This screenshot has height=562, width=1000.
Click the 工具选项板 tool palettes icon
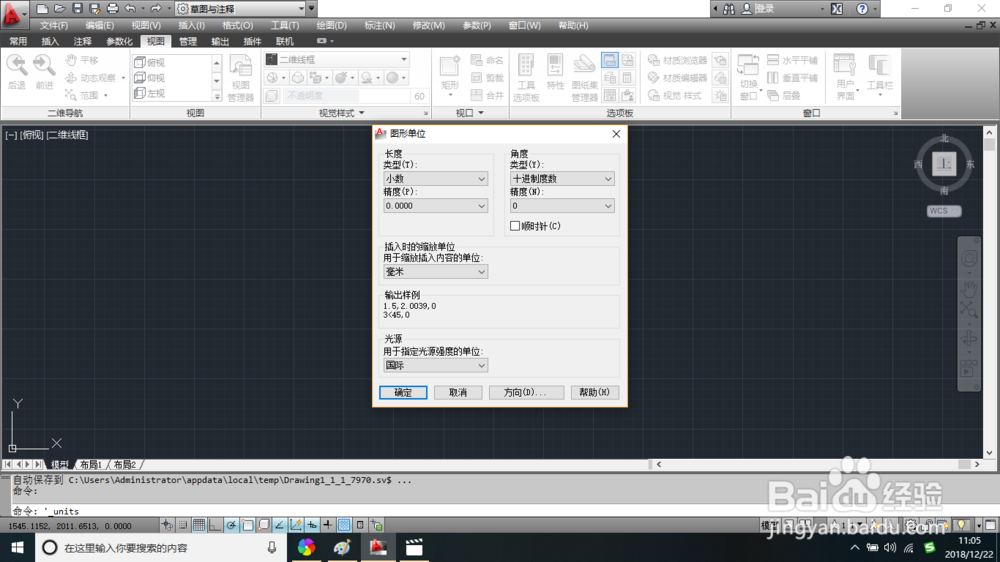(x=526, y=78)
